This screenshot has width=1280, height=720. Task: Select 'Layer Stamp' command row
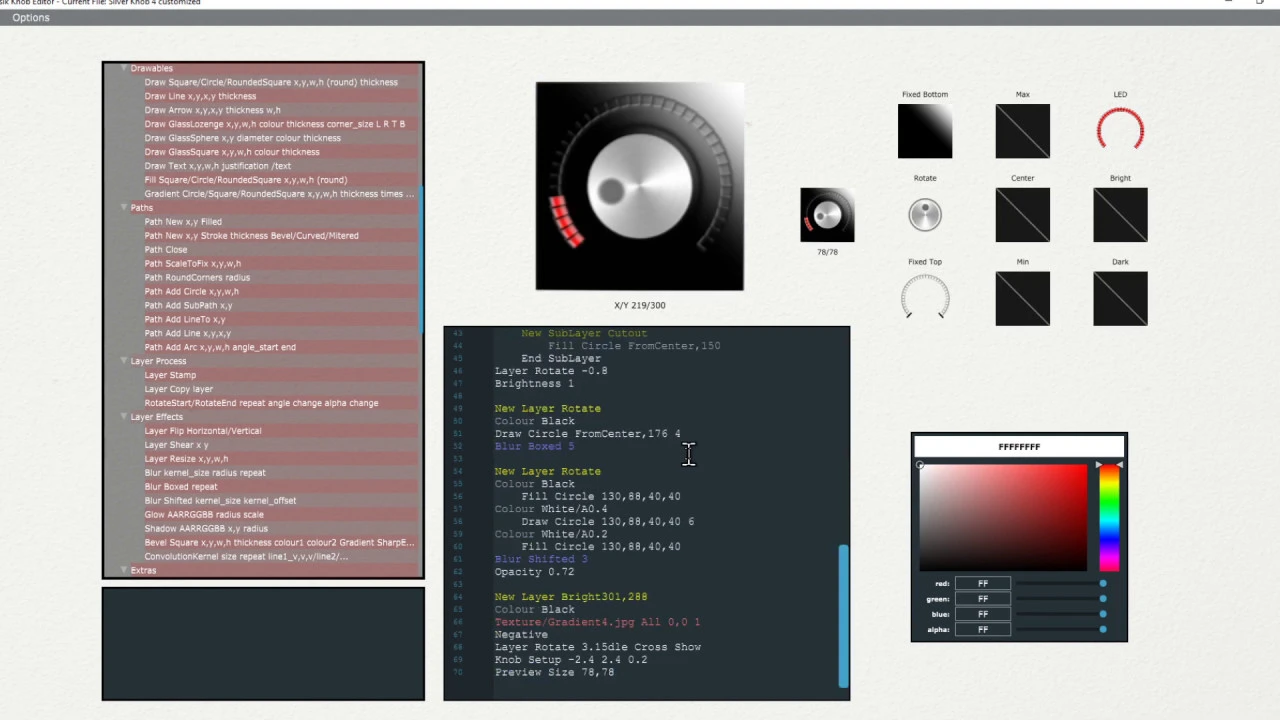click(x=170, y=375)
